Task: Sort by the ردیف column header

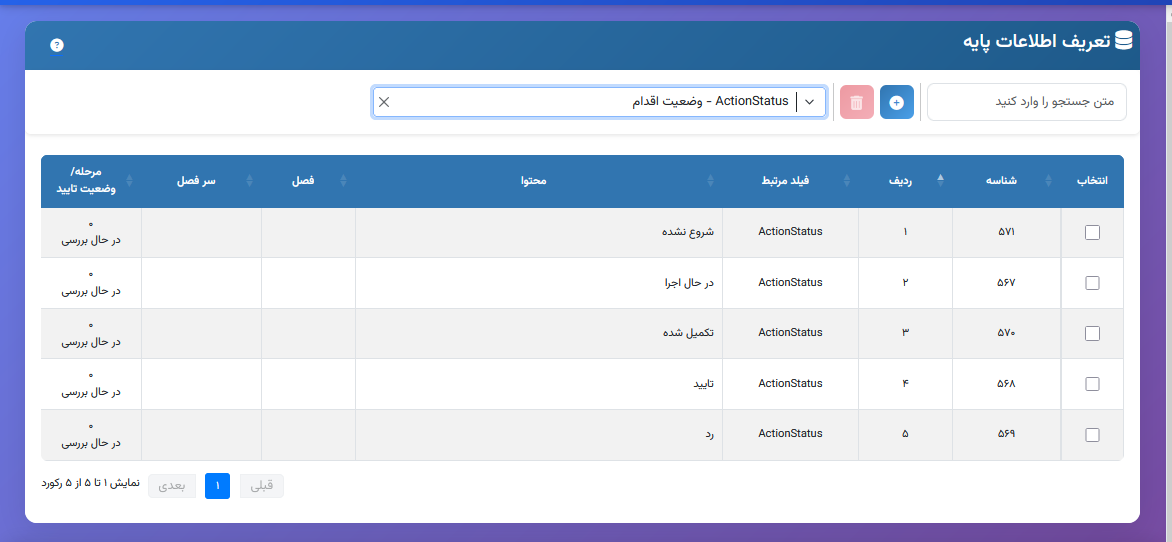Action: pyautogui.click(x=905, y=181)
